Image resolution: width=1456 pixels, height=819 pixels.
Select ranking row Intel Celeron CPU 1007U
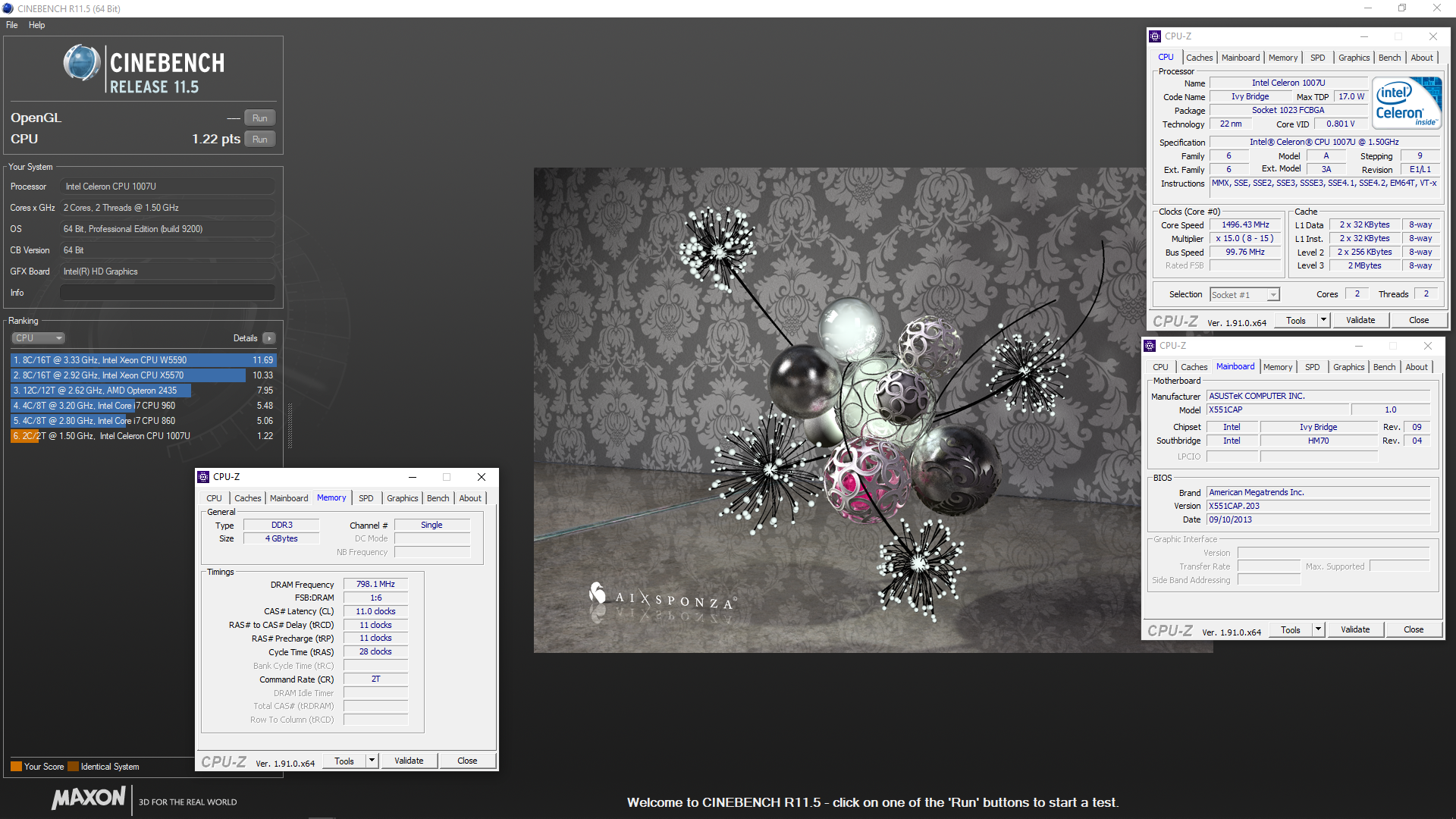[143, 436]
